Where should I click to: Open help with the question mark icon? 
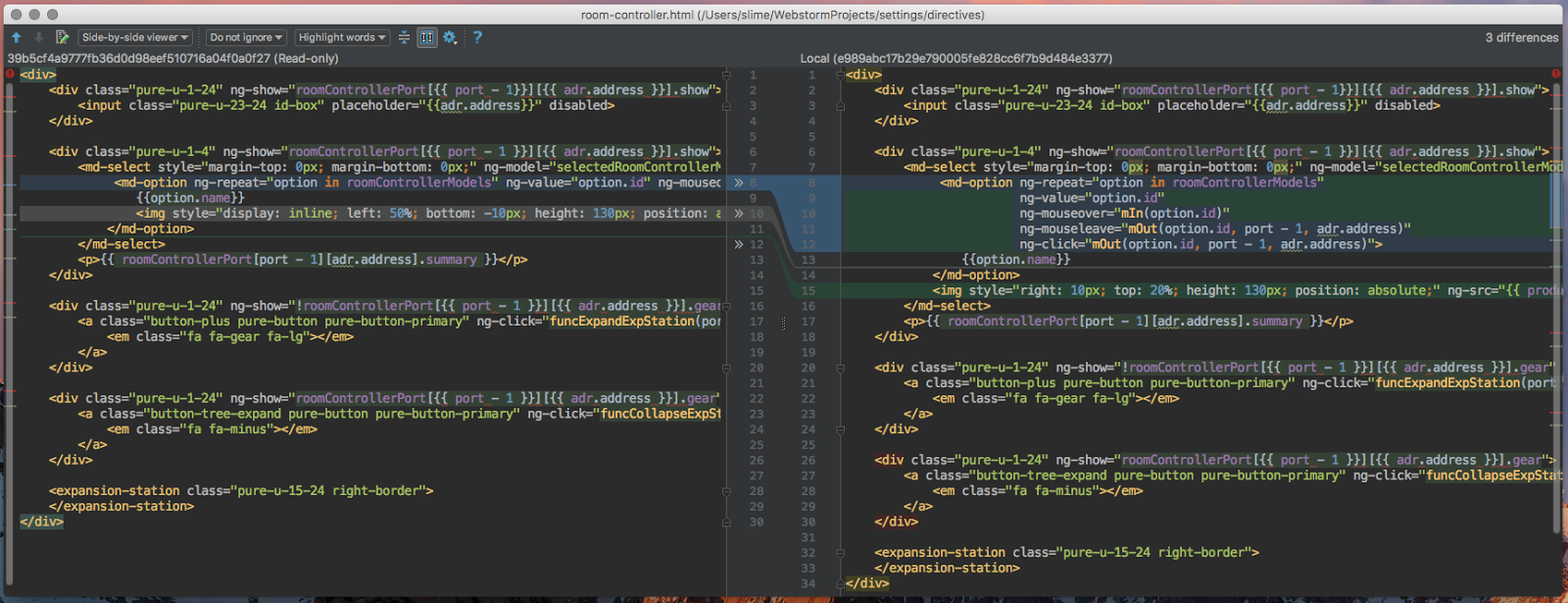pyautogui.click(x=477, y=37)
